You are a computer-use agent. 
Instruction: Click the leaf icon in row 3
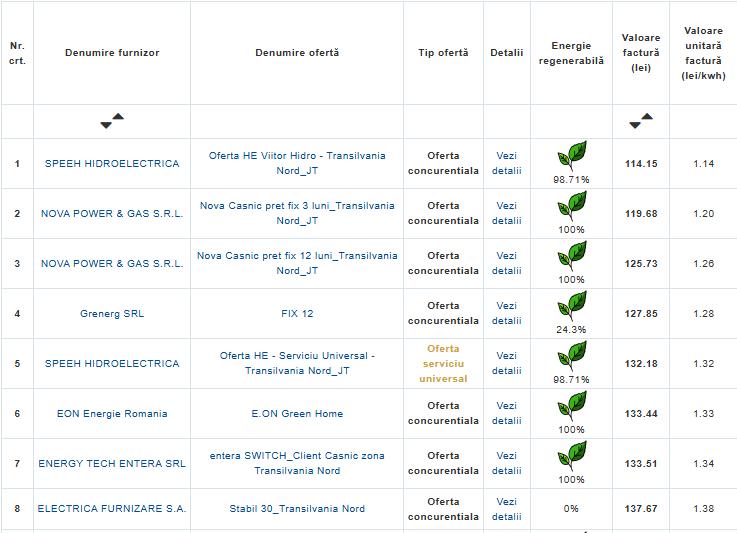(571, 256)
